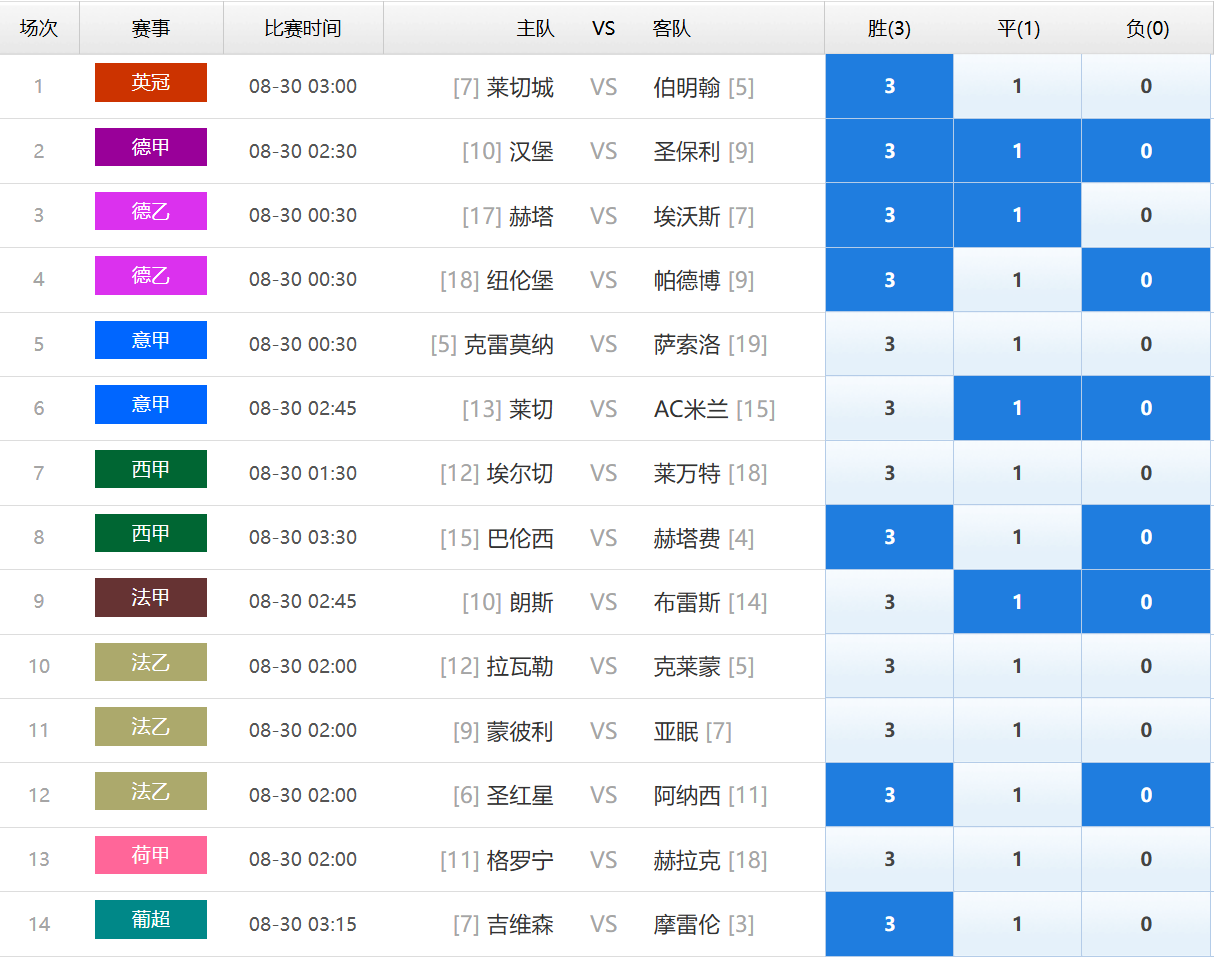Viewport: 1214px width, 958px height.
Task: Click away team name 圣保利
Action: tap(687, 152)
